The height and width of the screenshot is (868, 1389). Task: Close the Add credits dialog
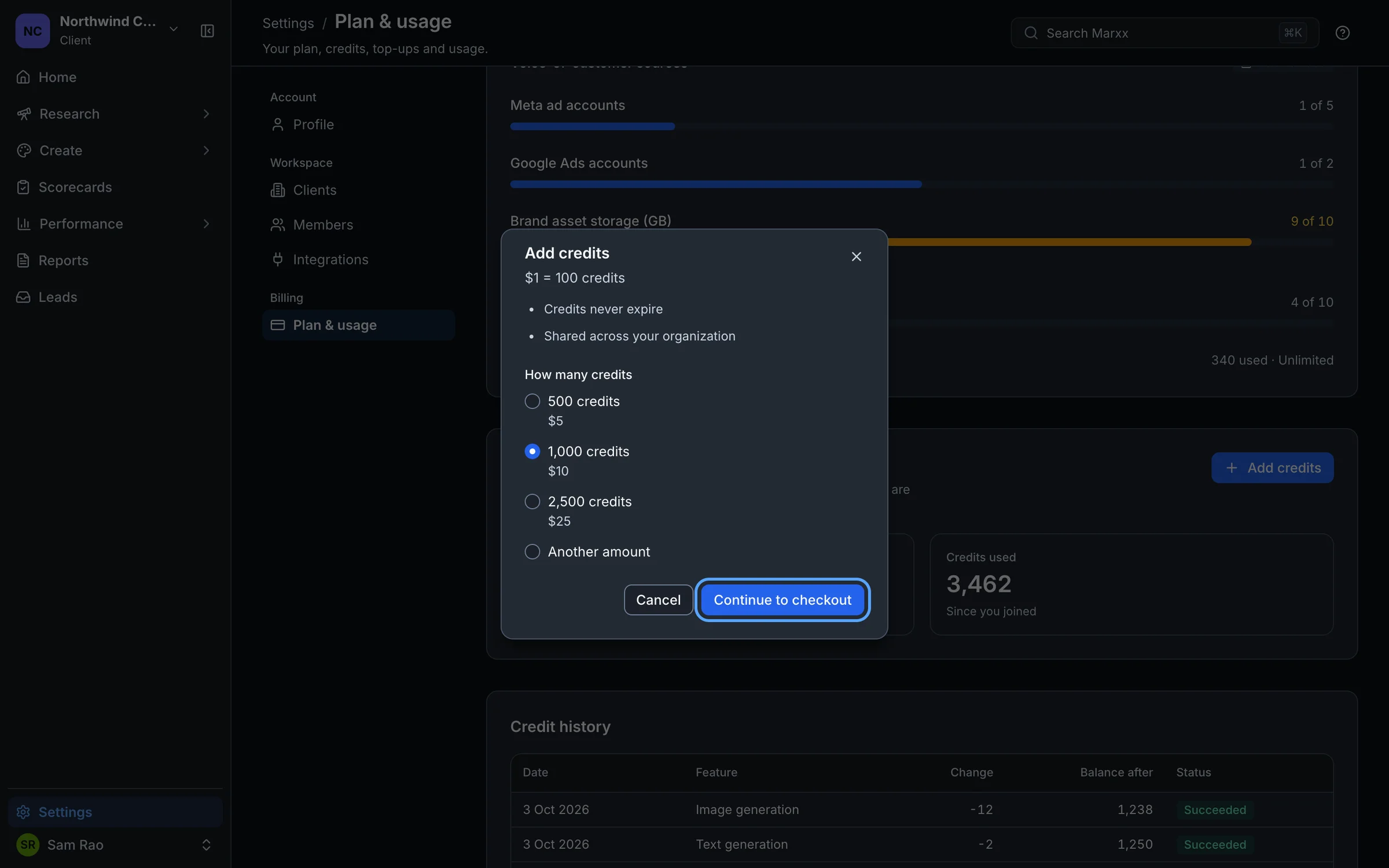tap(856, 256)
